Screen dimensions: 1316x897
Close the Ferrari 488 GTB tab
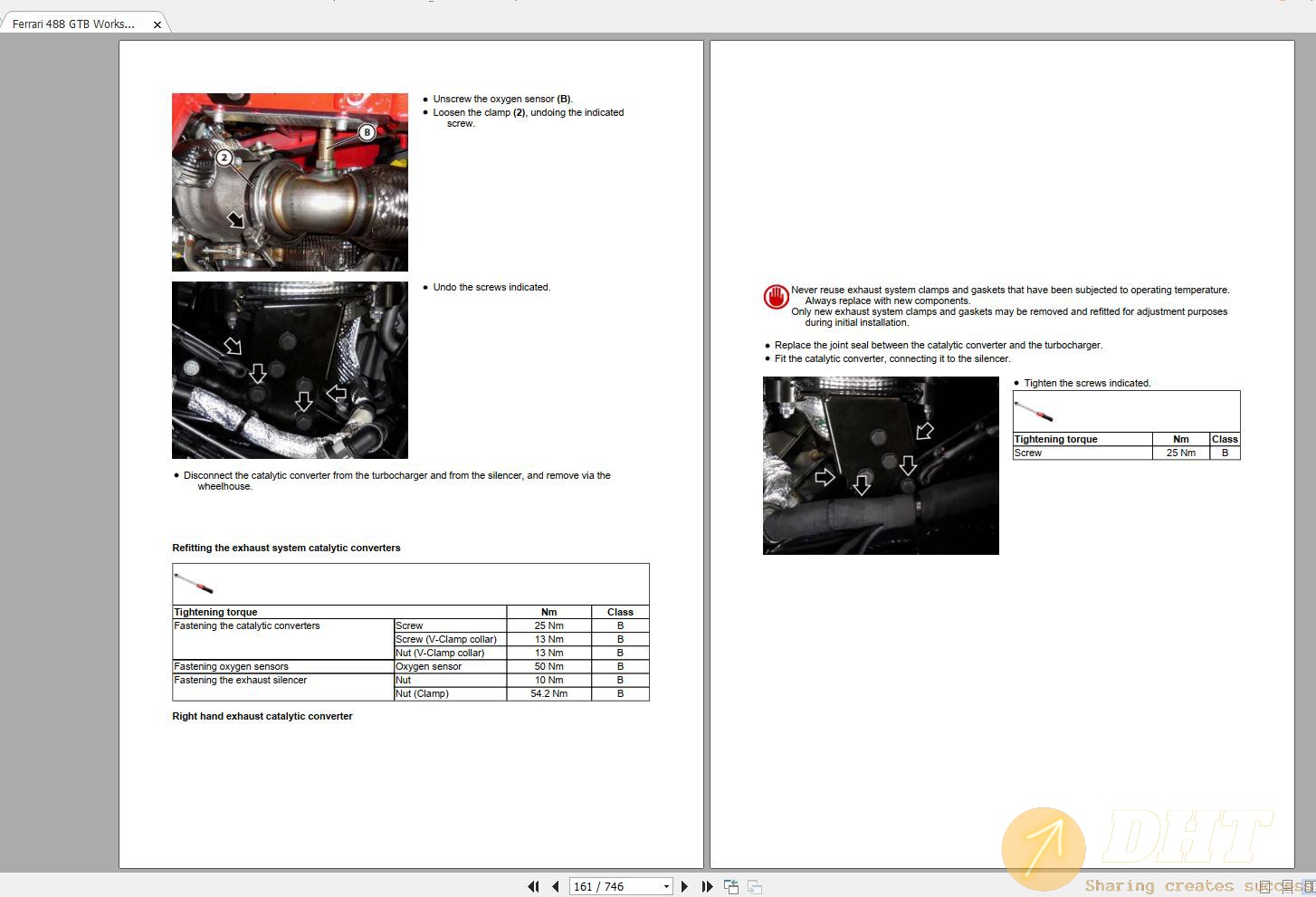157,25
